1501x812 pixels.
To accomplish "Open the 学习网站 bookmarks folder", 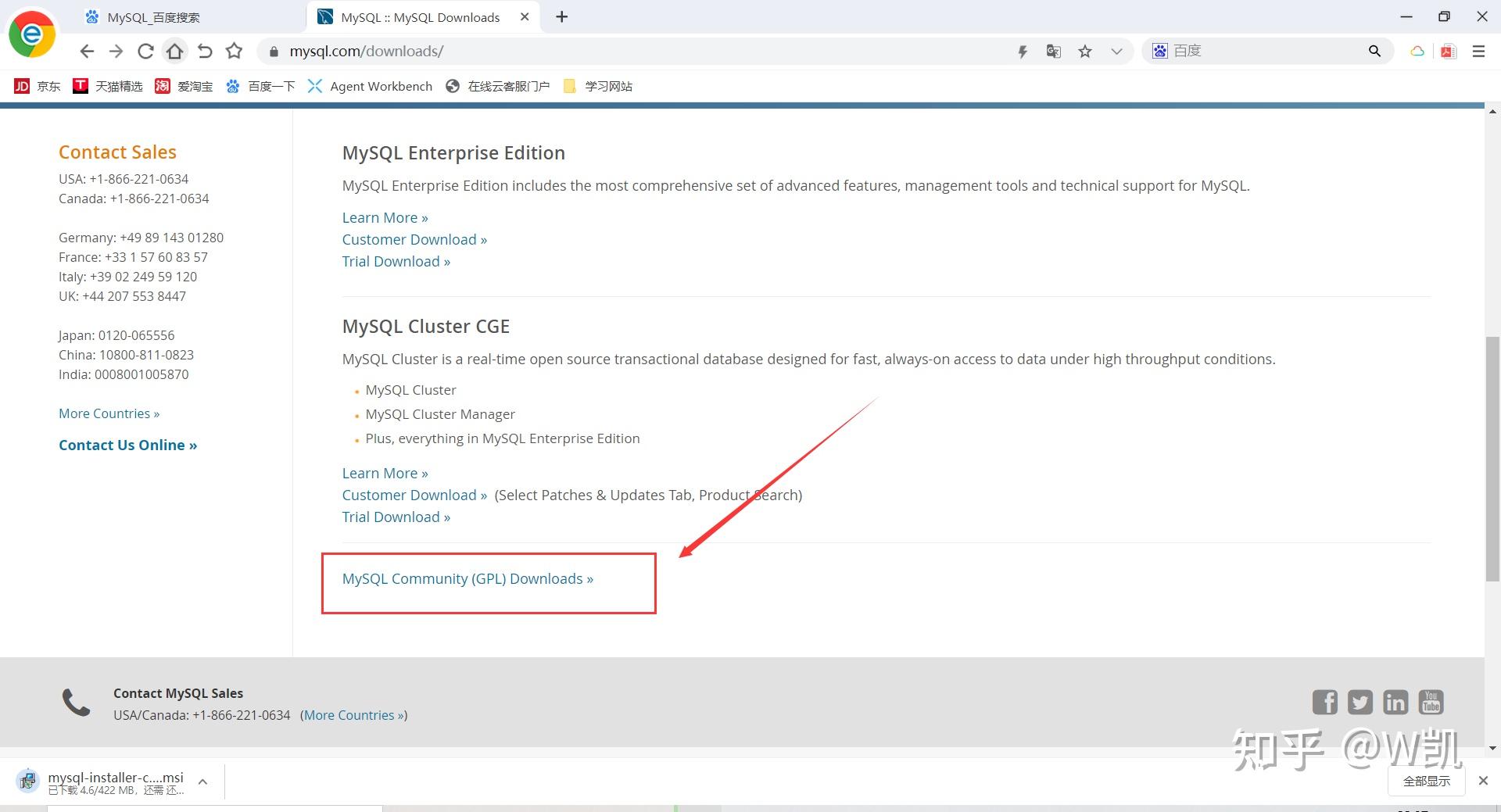I will pyautogui.click(x=599, y=86).
